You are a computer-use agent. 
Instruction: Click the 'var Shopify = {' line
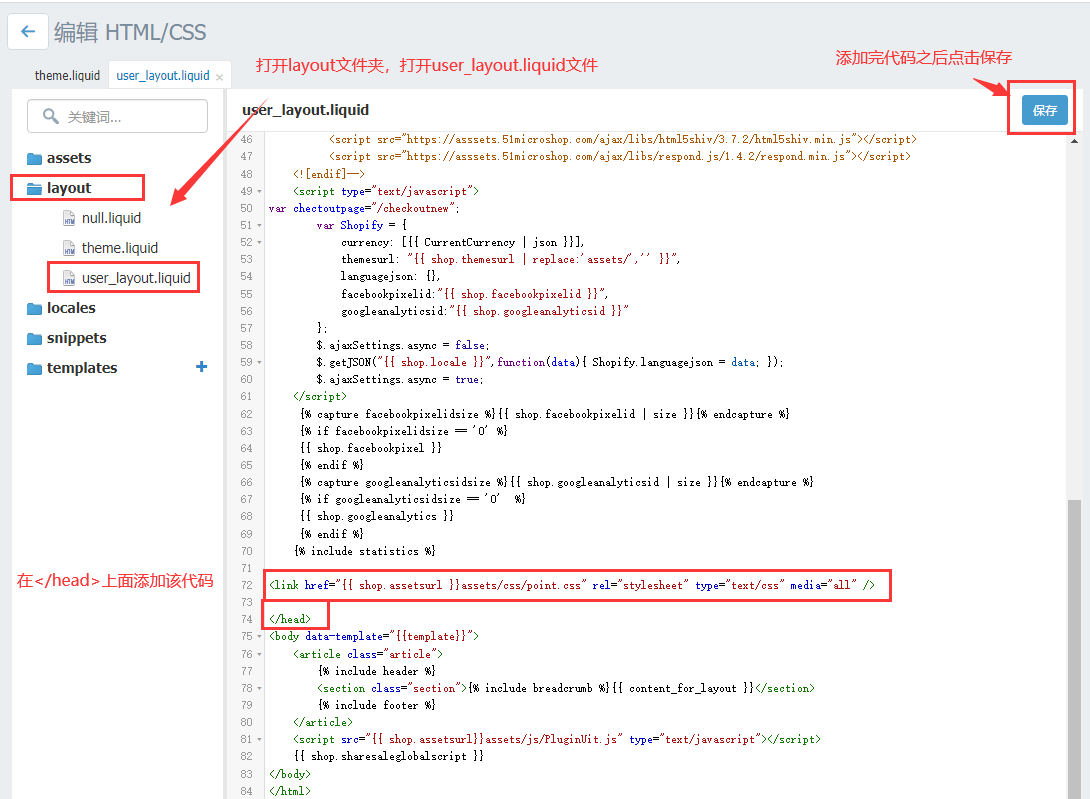(x=361, y=225)
